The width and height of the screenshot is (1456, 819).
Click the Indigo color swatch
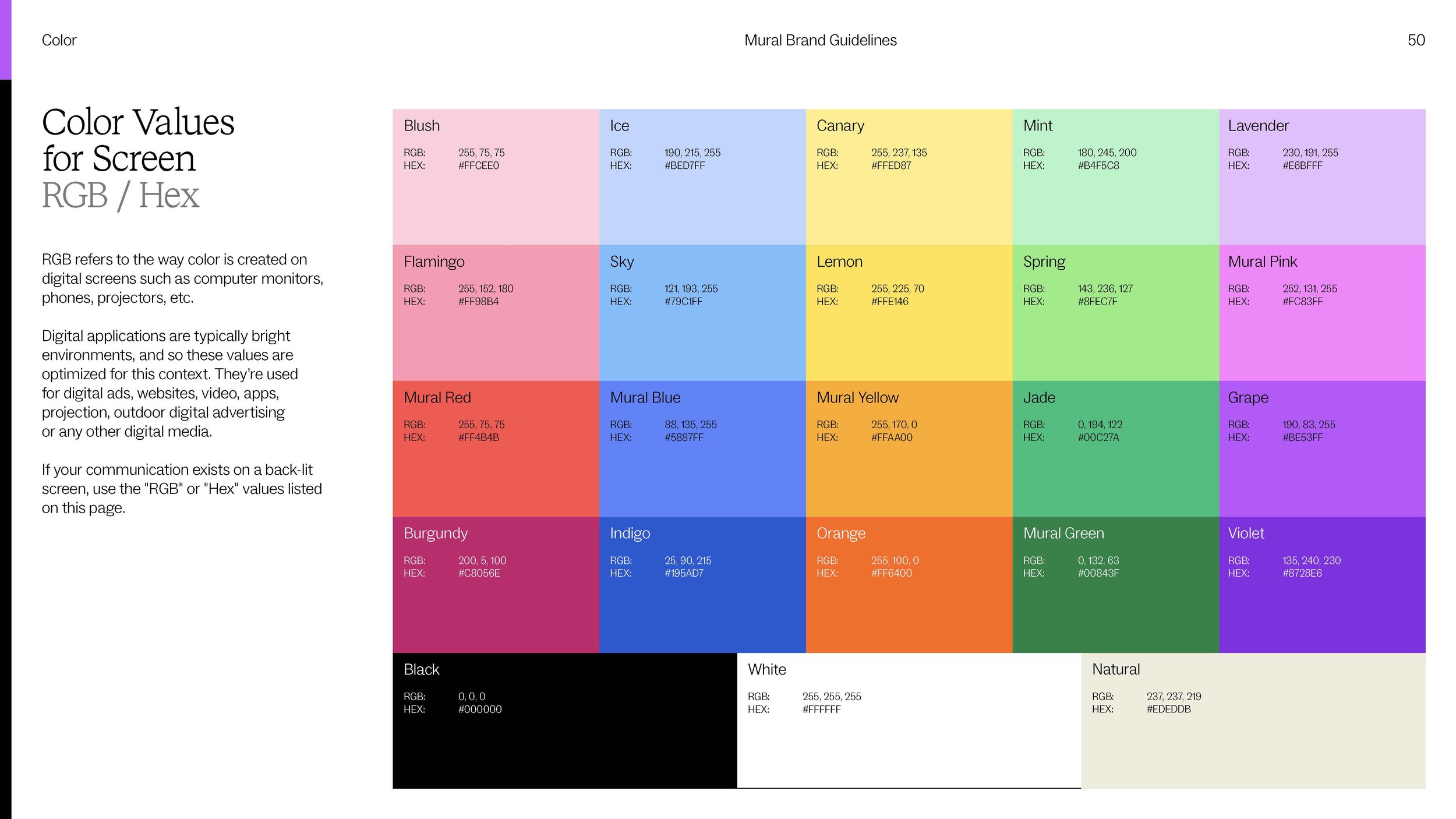coord(702,585)
